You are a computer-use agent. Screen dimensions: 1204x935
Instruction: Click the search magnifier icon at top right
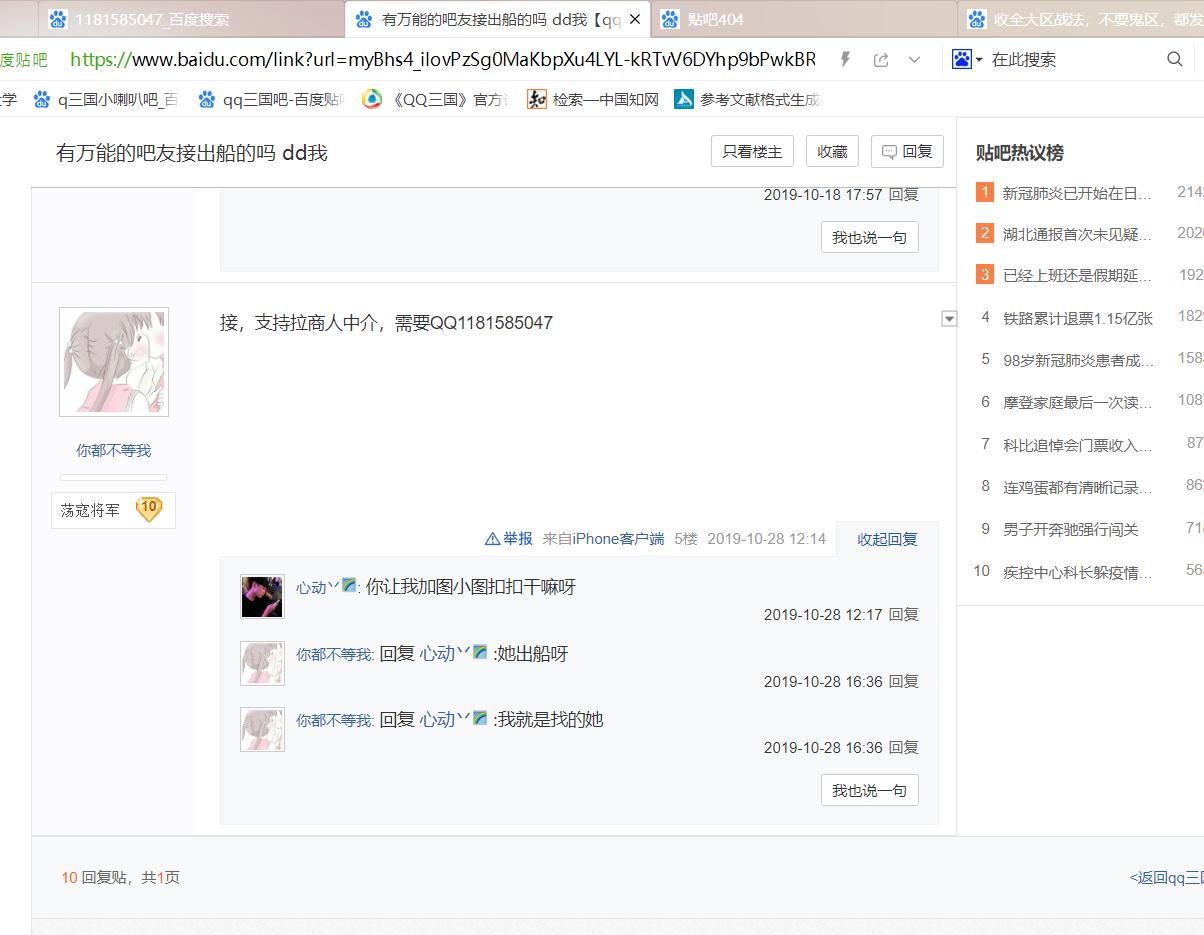click(x=1175, y=59)
